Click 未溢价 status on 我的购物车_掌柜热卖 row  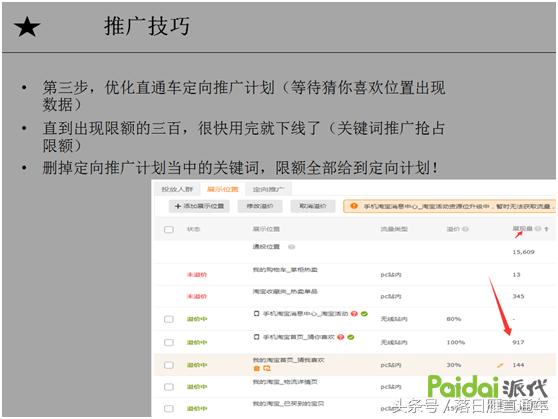point(197,274)
